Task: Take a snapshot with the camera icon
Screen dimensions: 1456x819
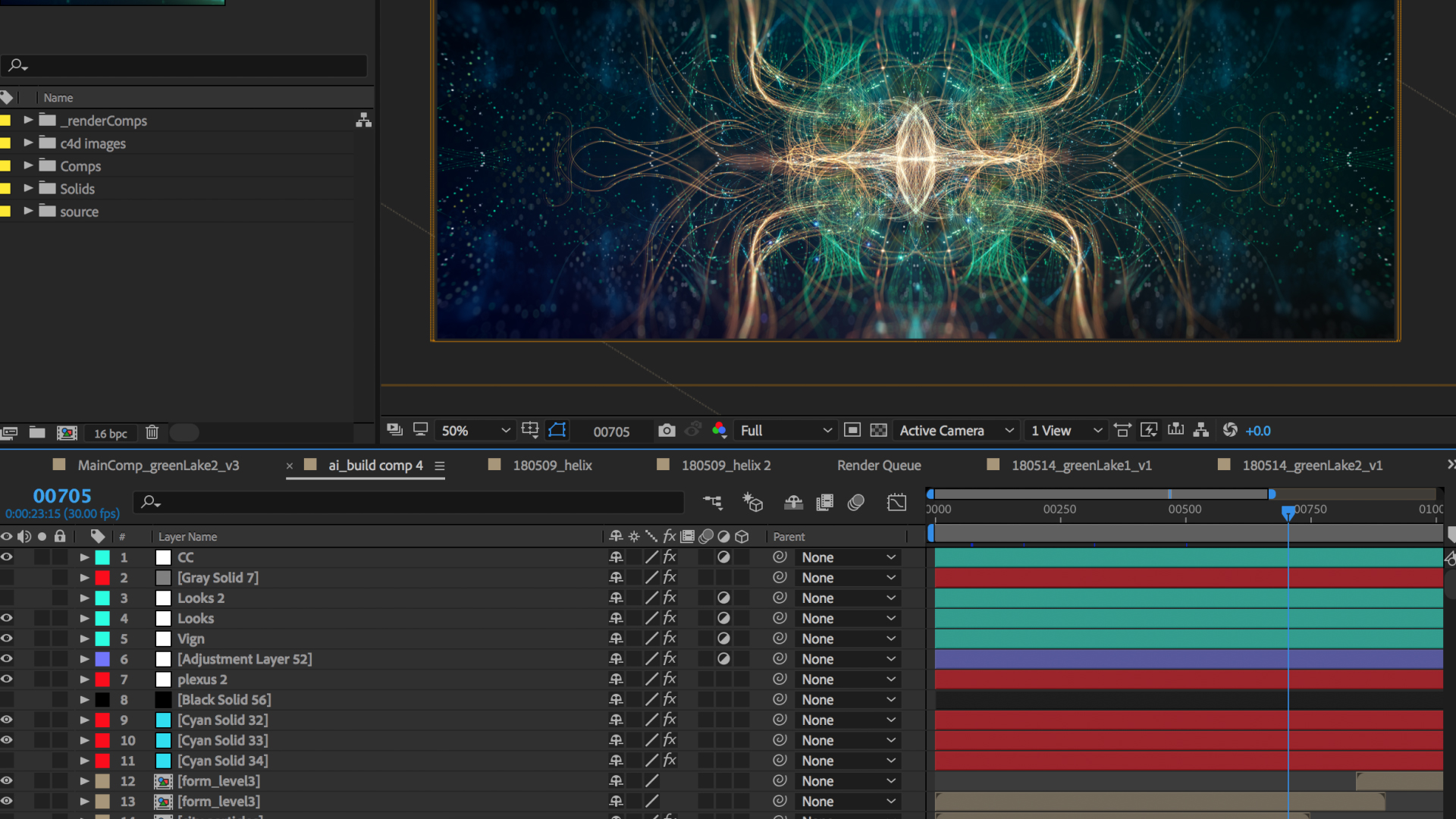Action: point(667,431)
